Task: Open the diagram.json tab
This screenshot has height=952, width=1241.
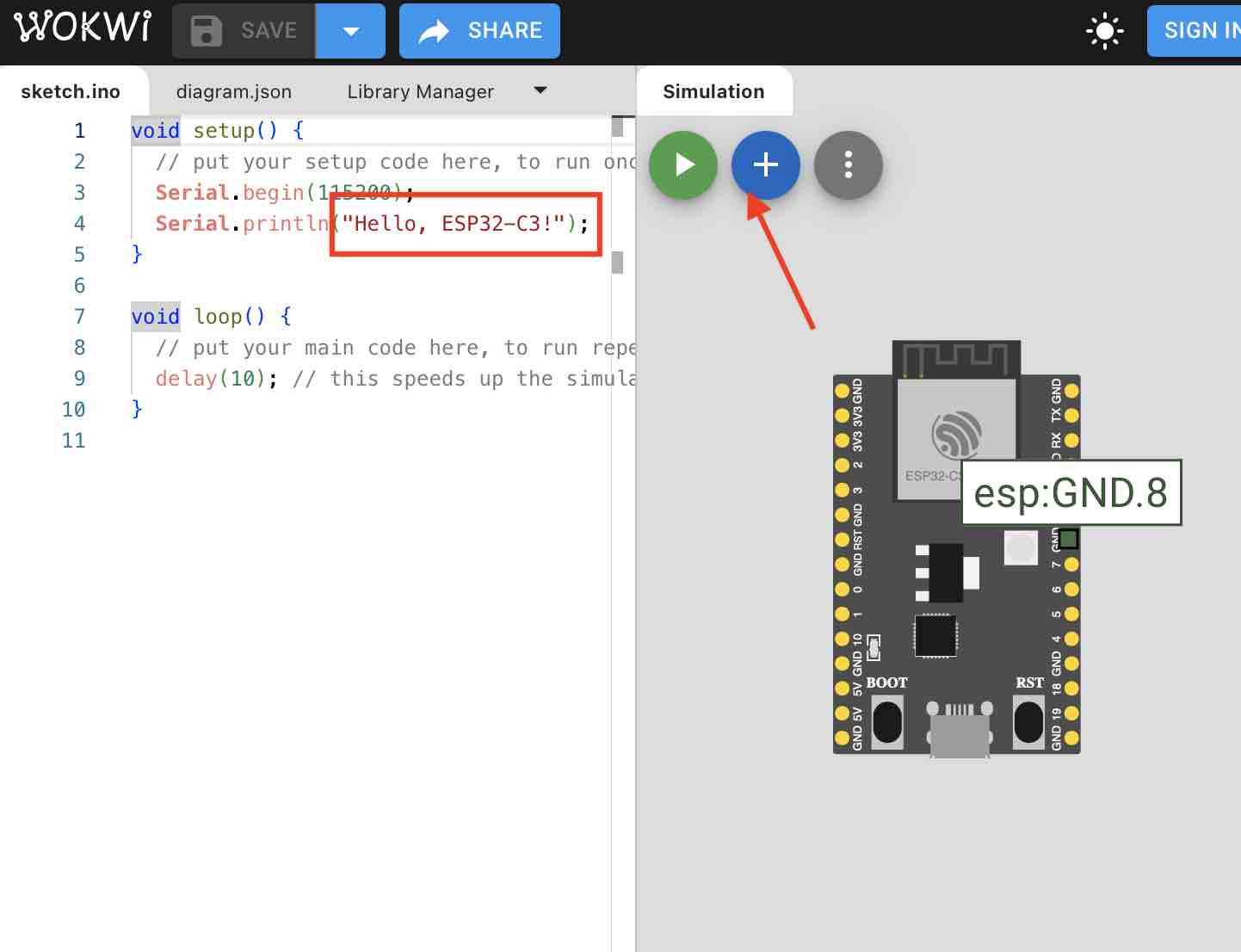Action: click(233, 91)
